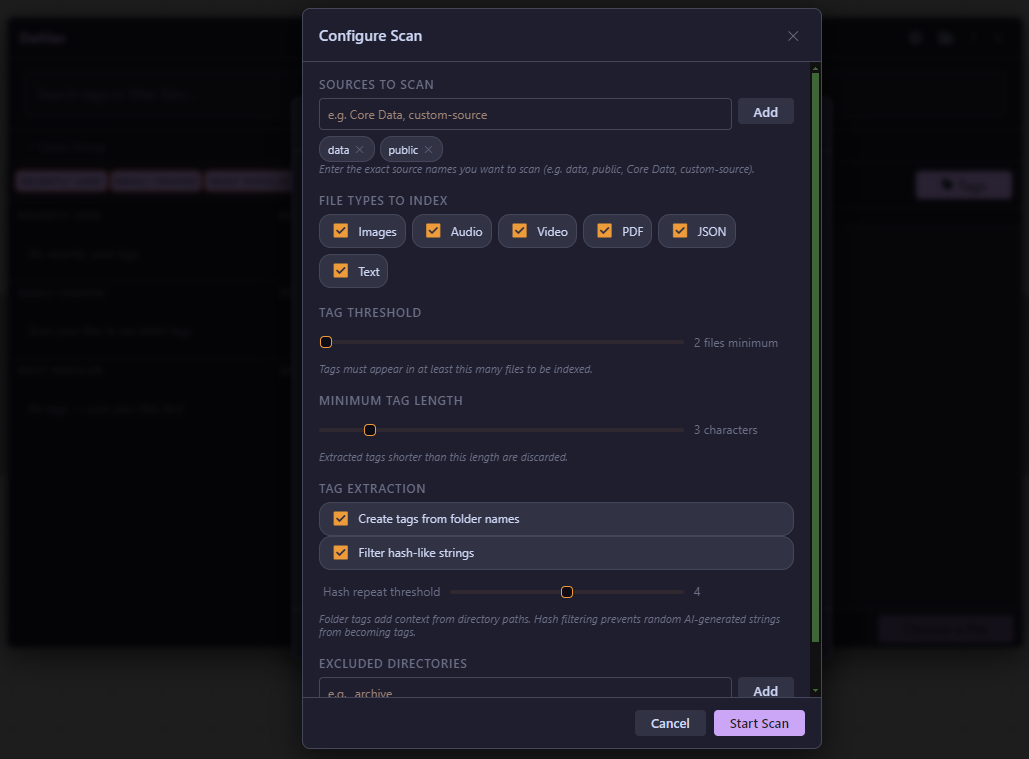This screenshot has width=1029, height=759.
Task: Disable PDF file indexing
Action: coord(604,231)
